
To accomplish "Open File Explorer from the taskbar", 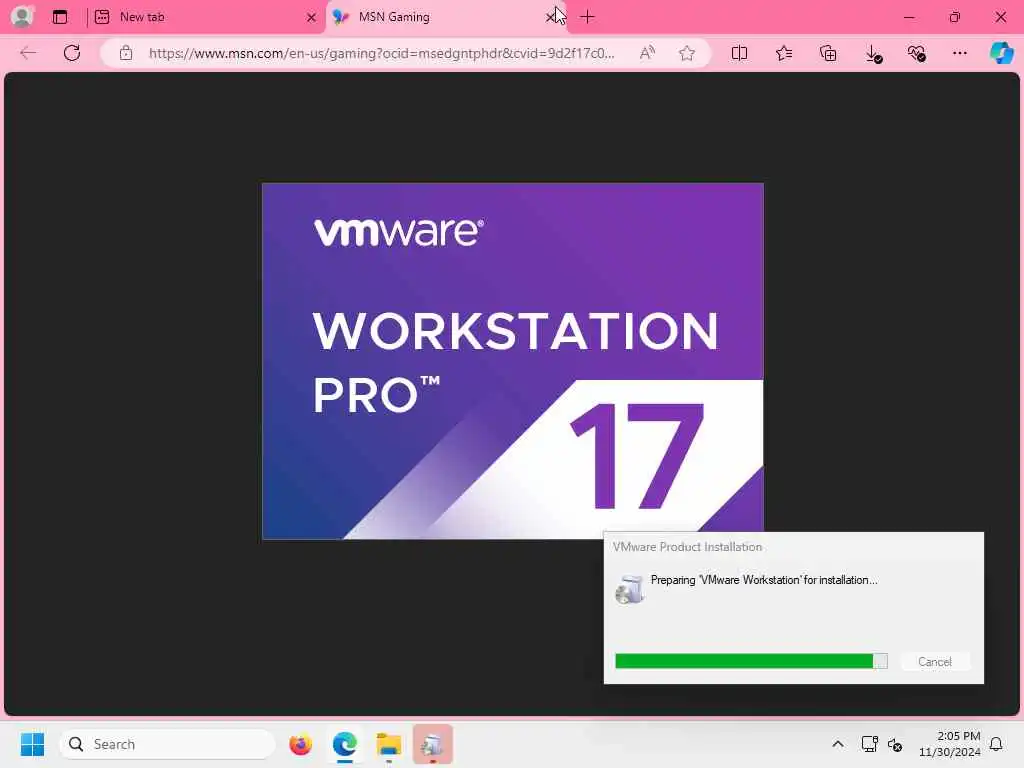I will [x=389, y=744].
